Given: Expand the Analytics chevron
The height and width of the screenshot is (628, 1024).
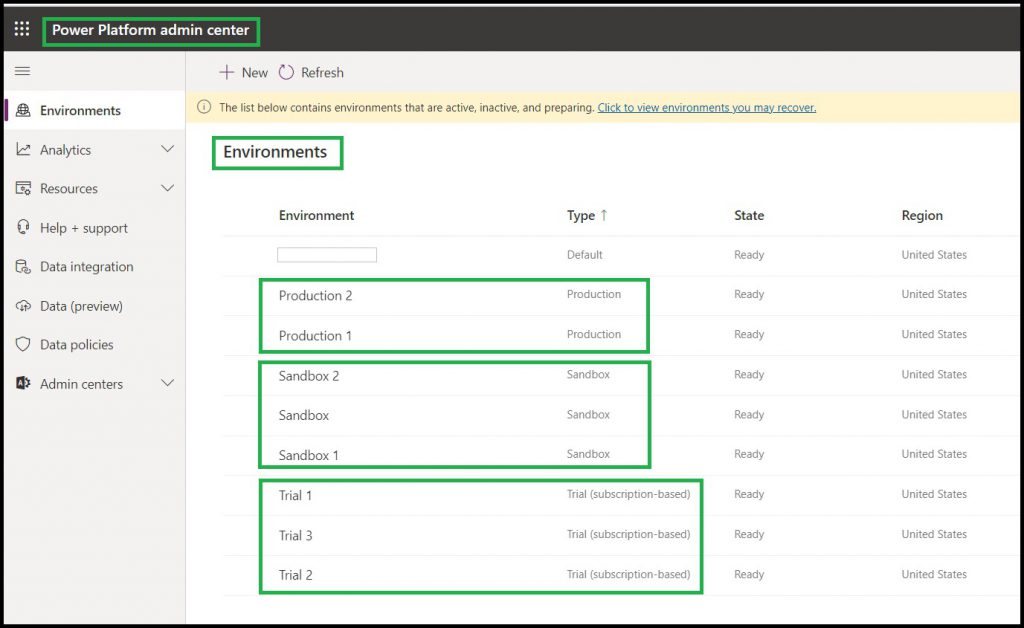Looking at the screenshot, I should pyautogui.click(x=167, y=149).
